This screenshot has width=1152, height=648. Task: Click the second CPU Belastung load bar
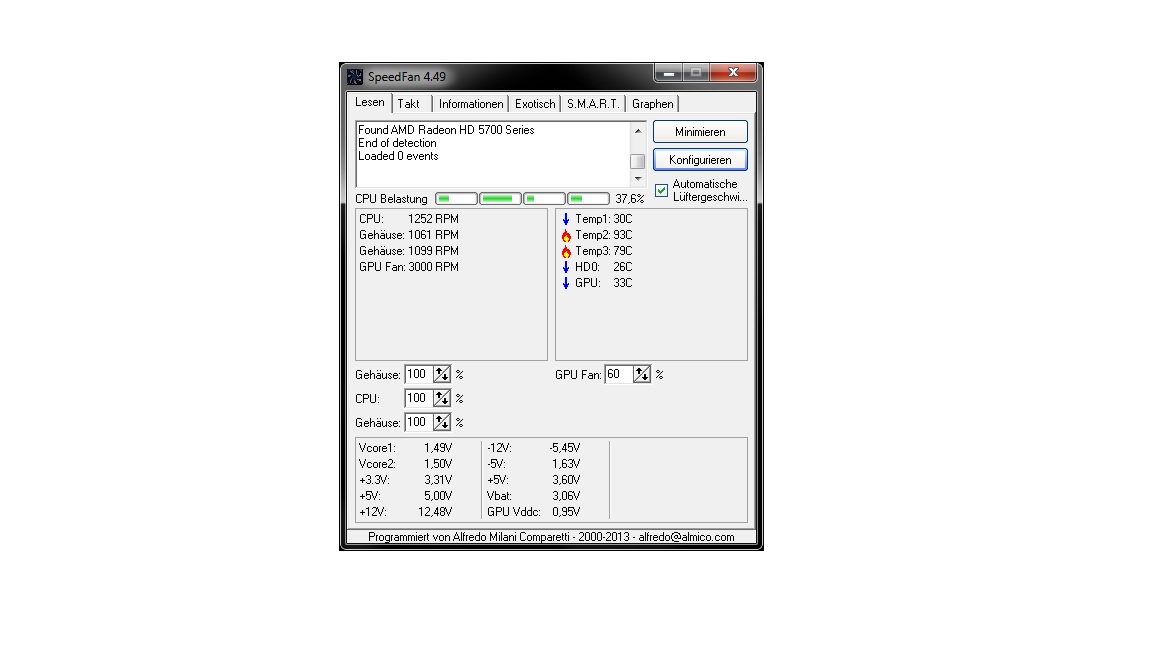click(500, 198)
